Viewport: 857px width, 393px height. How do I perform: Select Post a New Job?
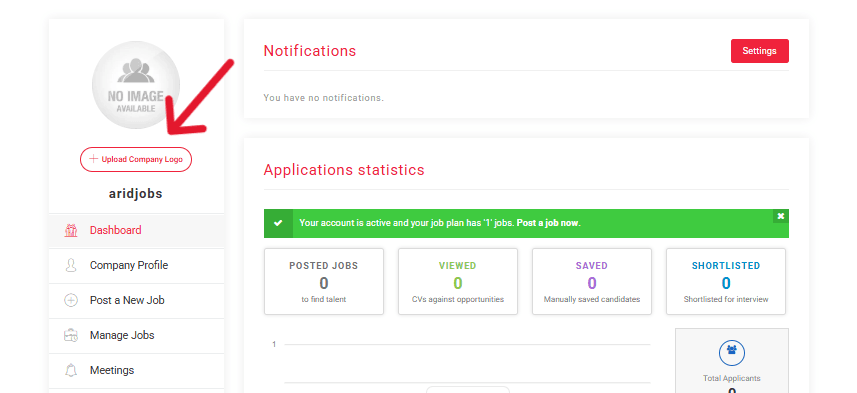point(136,301)
